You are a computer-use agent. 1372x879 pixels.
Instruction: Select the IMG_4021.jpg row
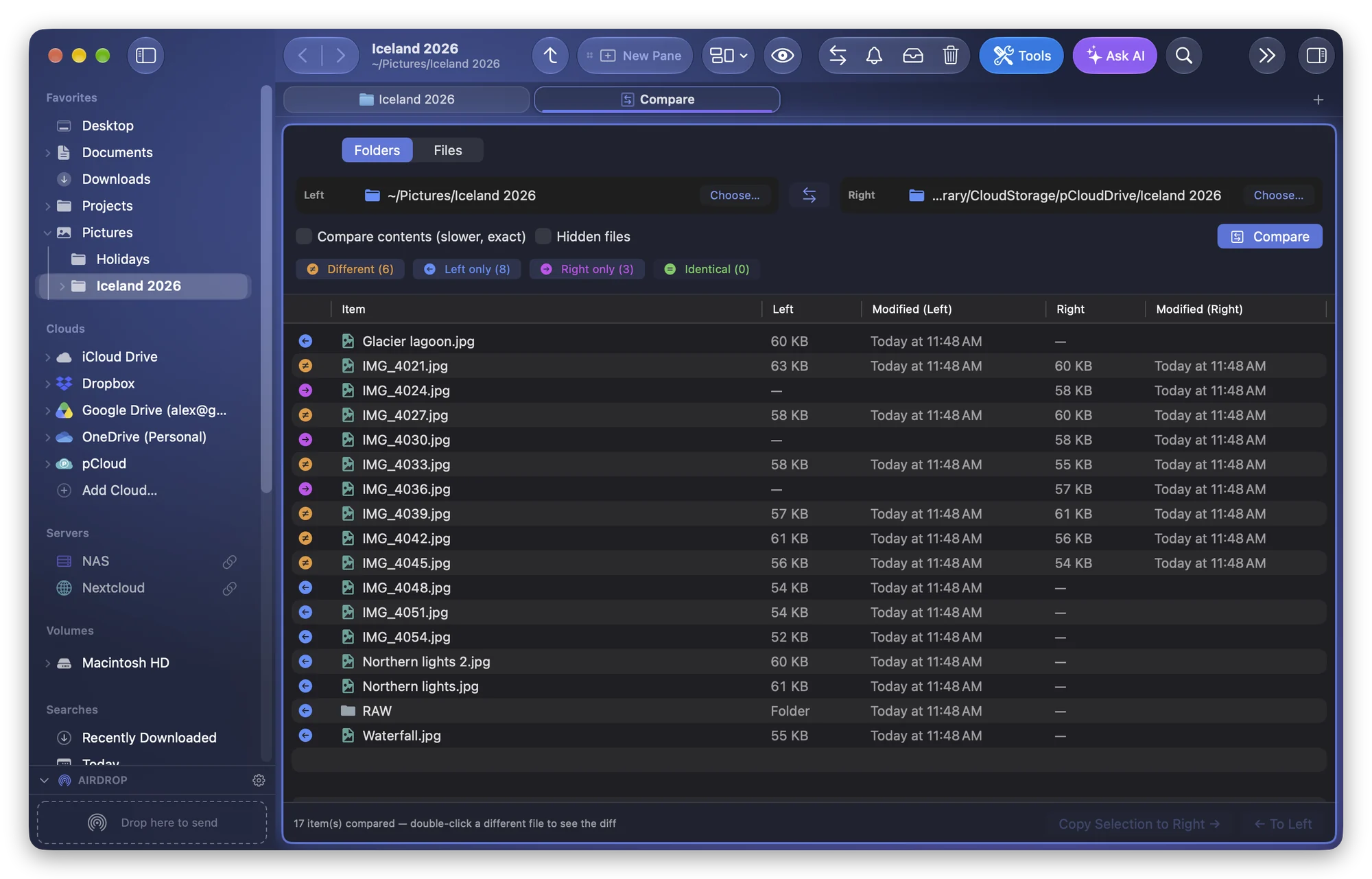tap(809, 366)
